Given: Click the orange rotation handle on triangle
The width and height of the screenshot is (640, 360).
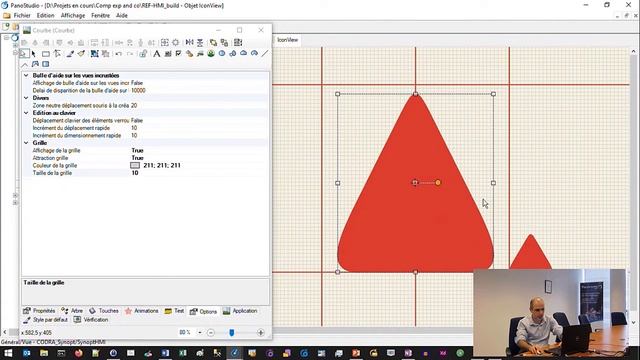Looking at the screenshot, I should (x=438, y=182).
